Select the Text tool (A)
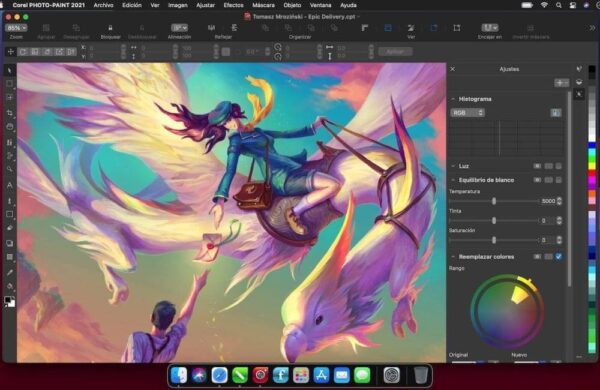The image size is (600, 390). coord(10,185)
